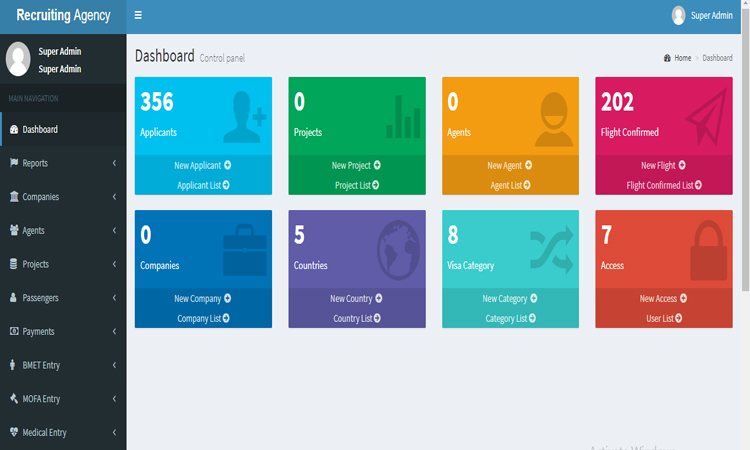This screenshot has height=450, width=750.
Task: Open the Flight Confirmed List link
Action: point(664,185)
